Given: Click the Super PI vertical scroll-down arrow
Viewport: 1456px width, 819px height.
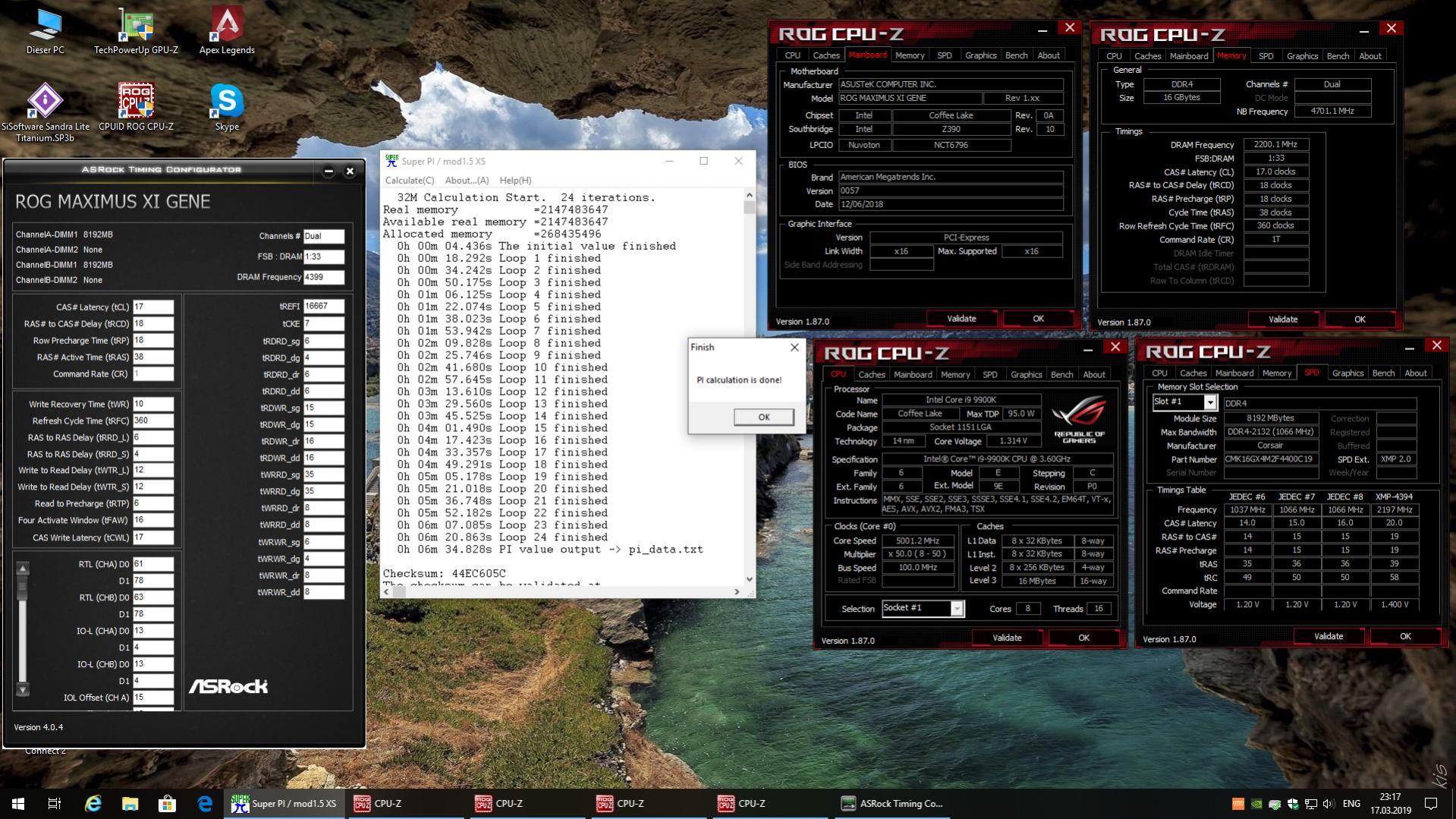Looking at the screenshot, I should point(749,578).
